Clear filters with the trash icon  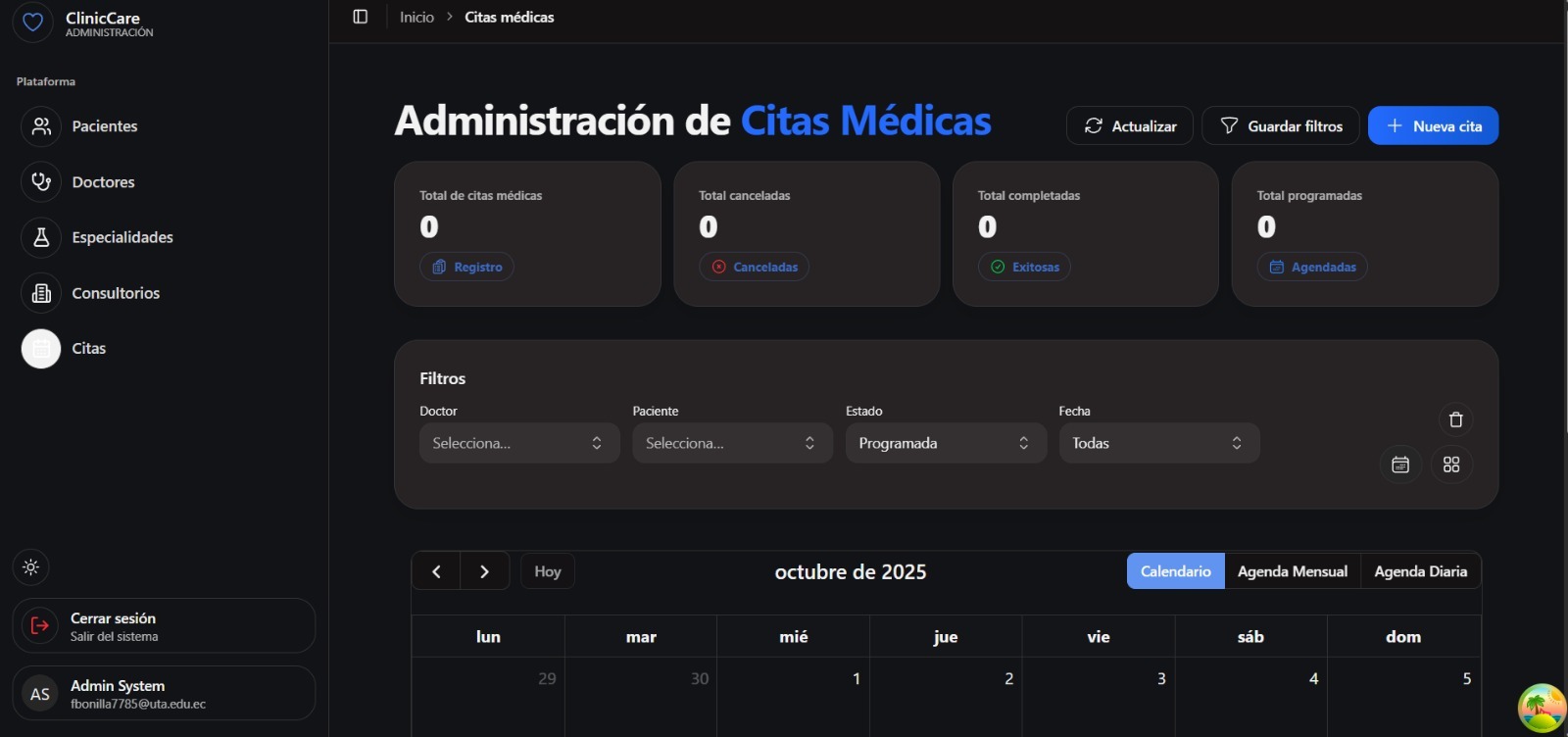pos(1455,419)
